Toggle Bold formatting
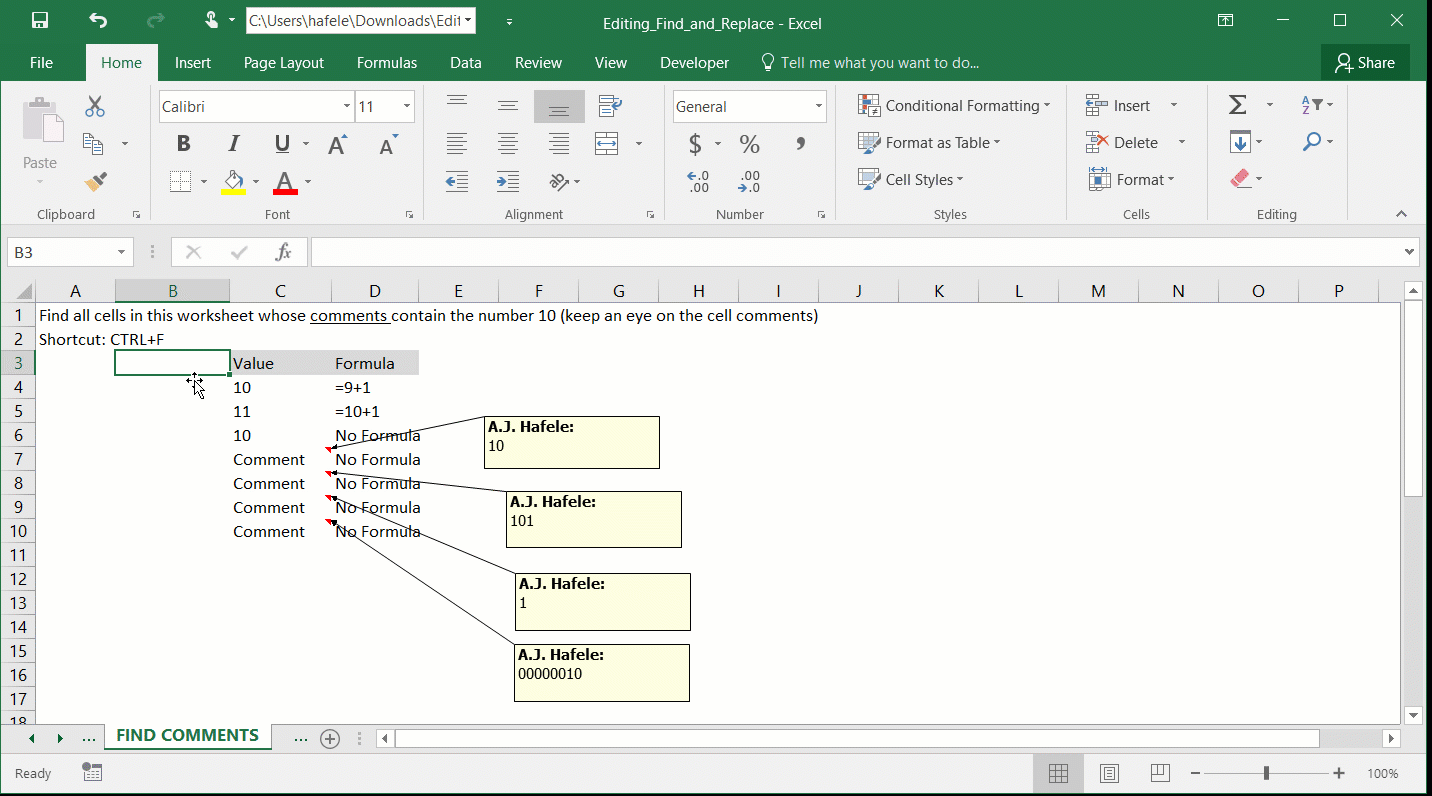This screenshot has height=796, width=1432. [183, 144]
